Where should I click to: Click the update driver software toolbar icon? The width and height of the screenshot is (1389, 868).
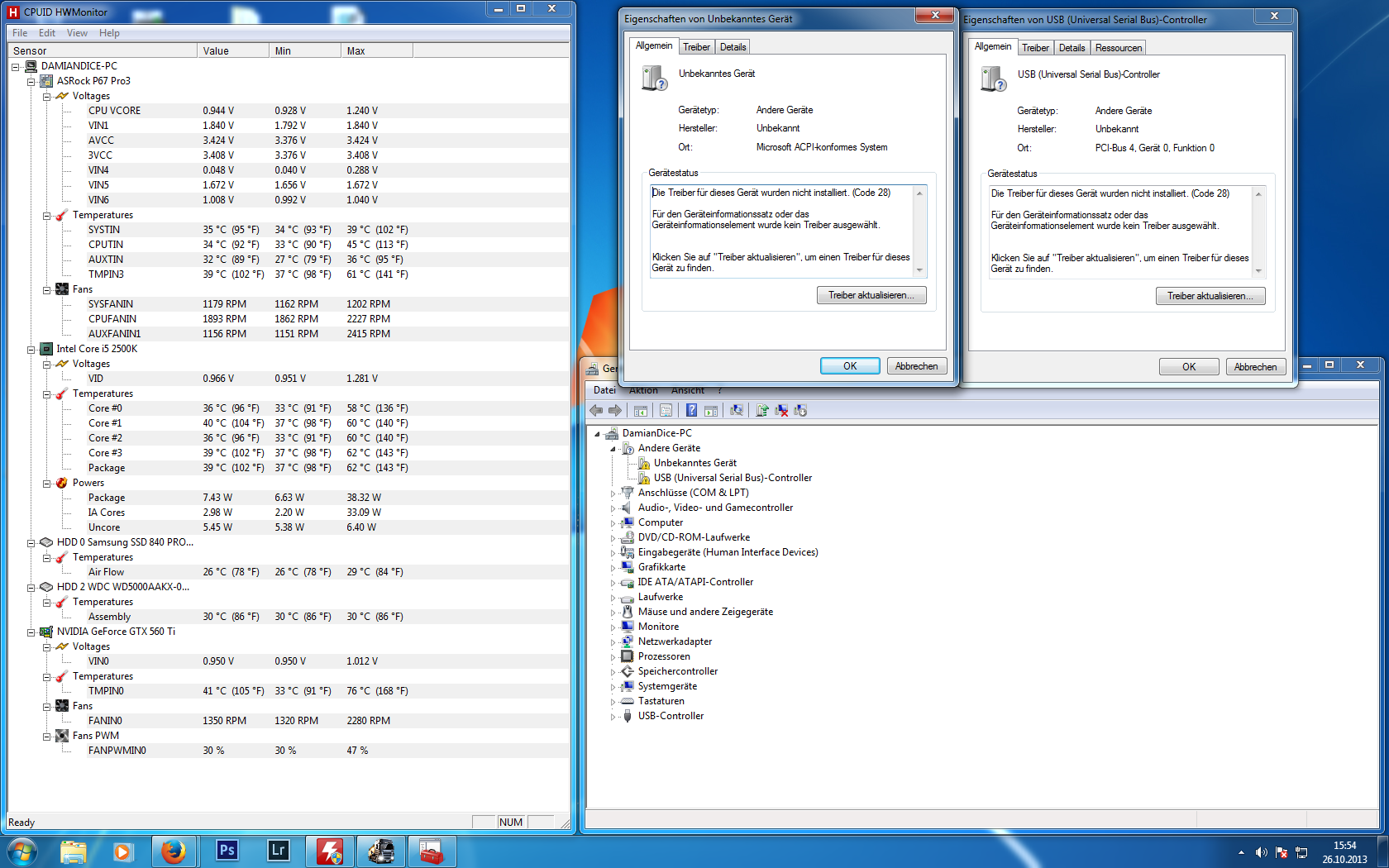tap(762, 411)
